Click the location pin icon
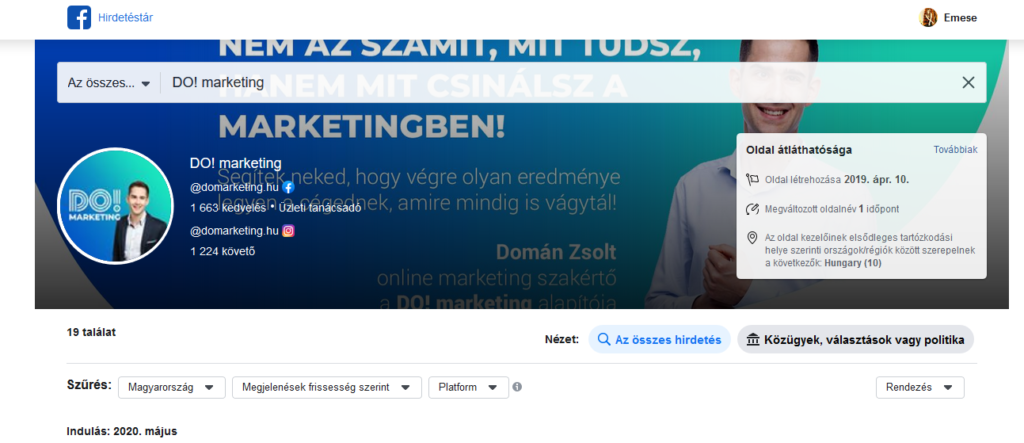The height and width of the screenshot is (443, 1024). click(752, 237)
